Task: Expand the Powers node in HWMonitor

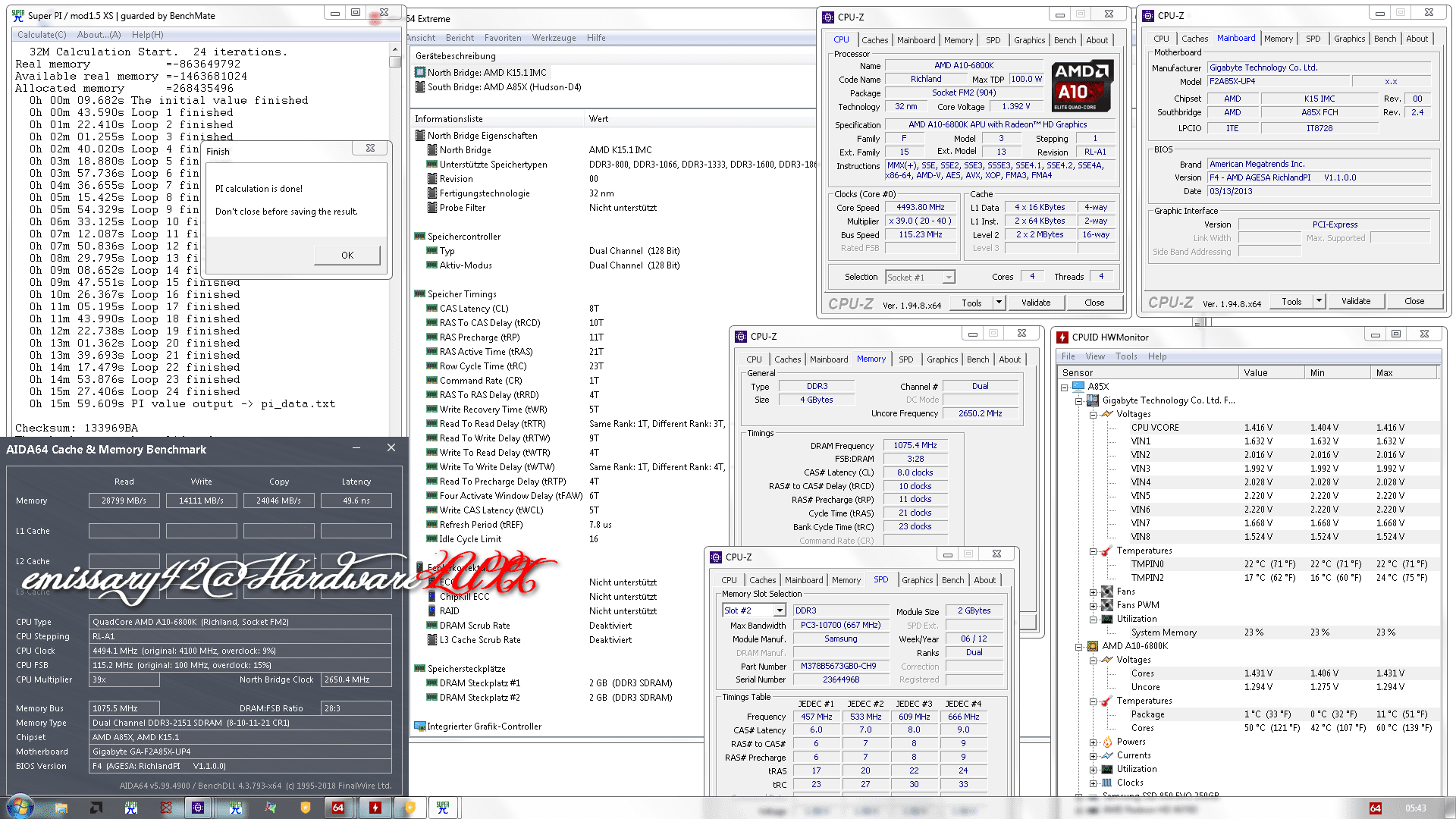Action: click(1094, 742)
